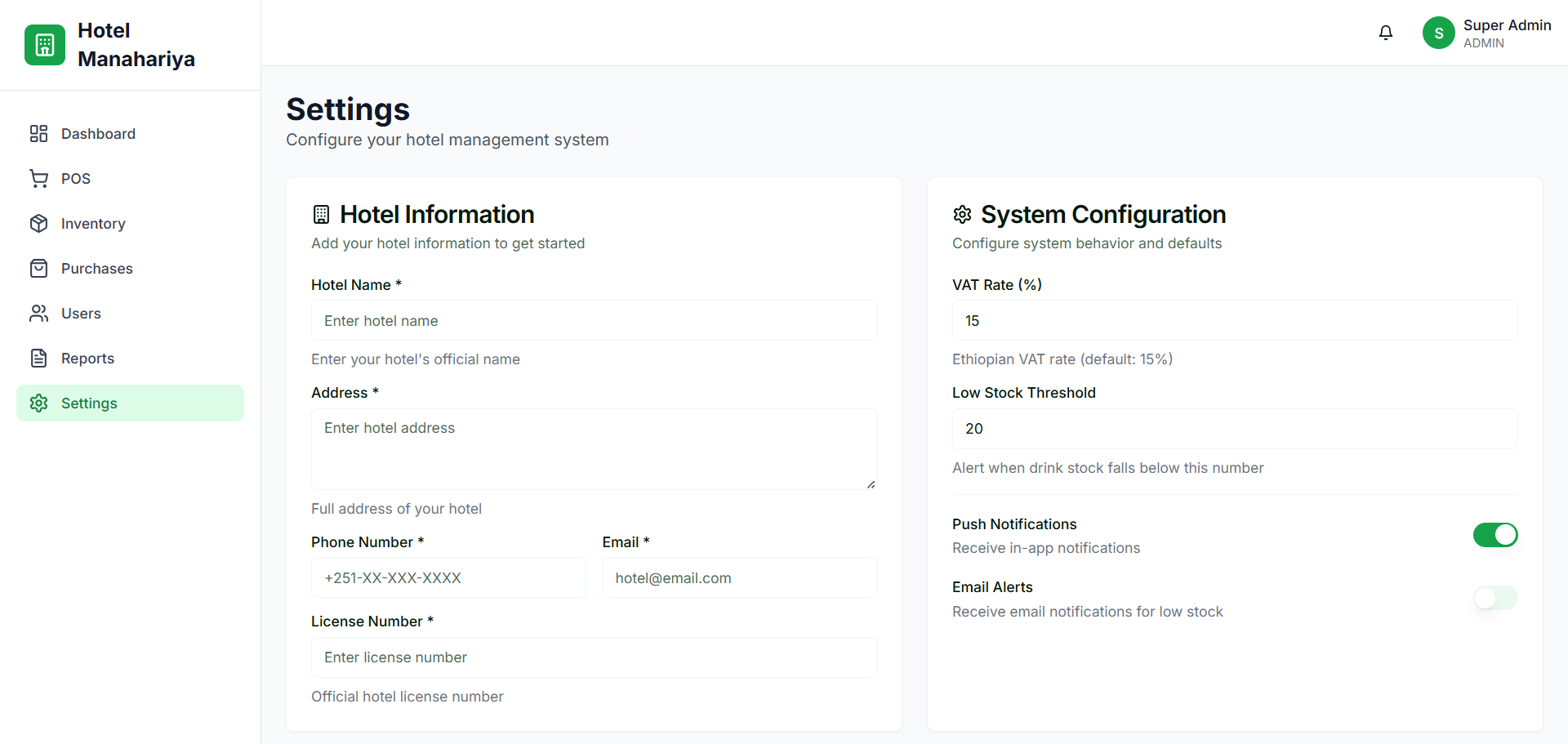Open the Super Admin profile avatar

click(x=1438, y=33)
